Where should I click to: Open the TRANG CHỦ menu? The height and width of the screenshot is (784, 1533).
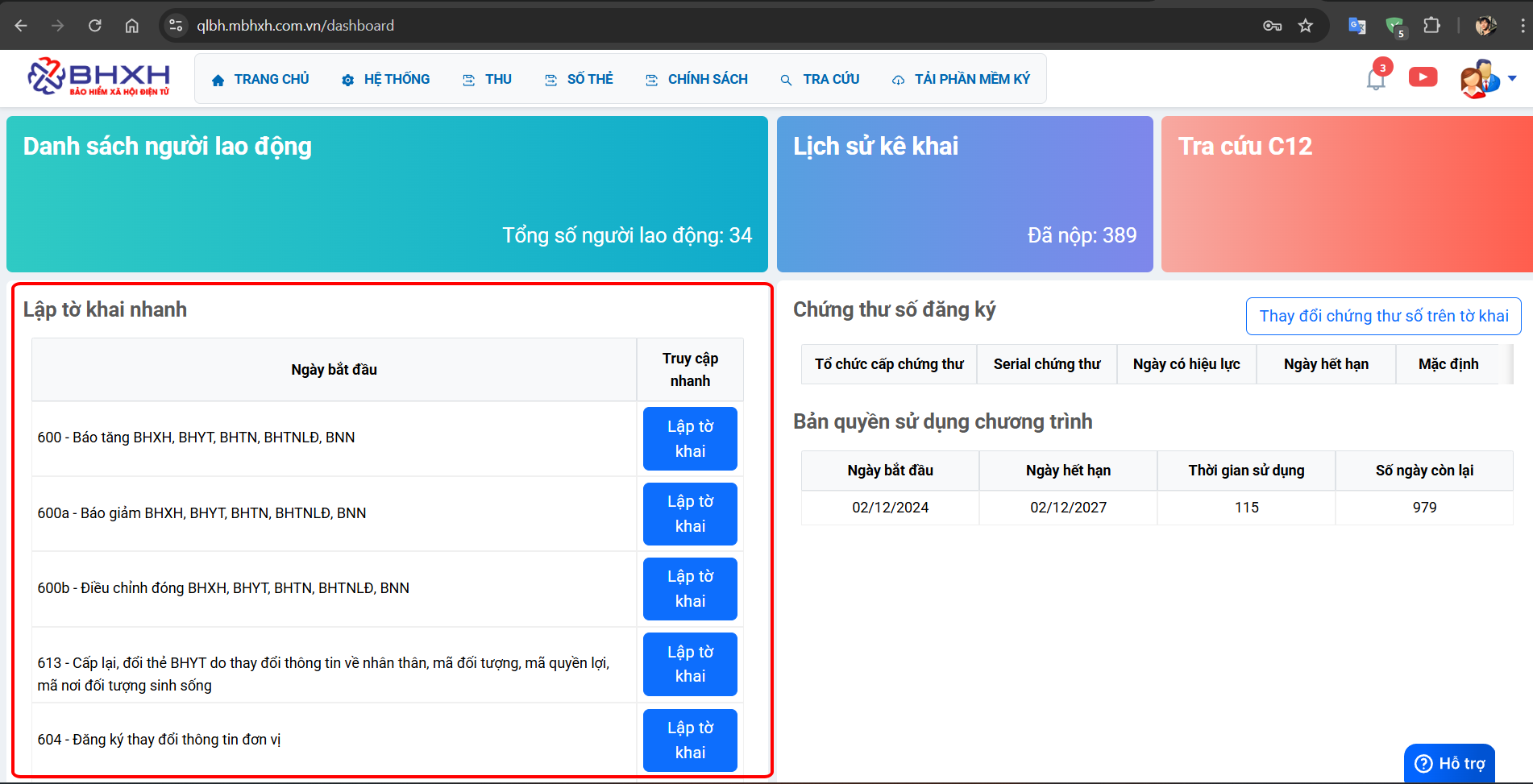260,79
